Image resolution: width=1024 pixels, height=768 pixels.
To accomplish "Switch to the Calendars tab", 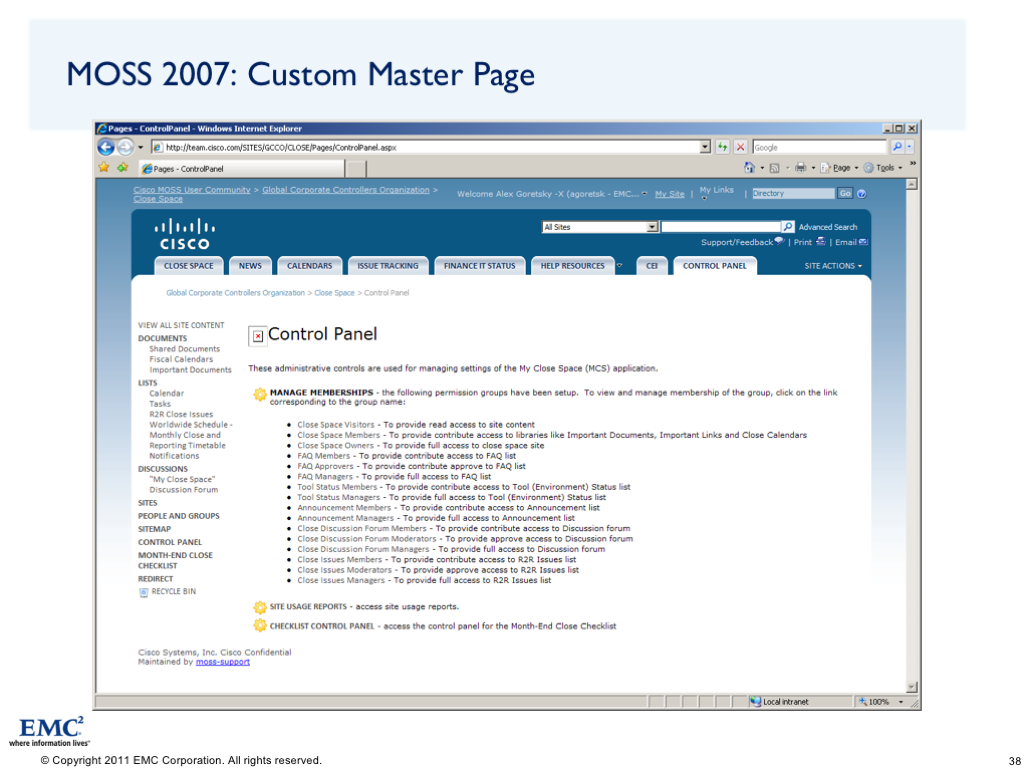I will coord(310,266).
